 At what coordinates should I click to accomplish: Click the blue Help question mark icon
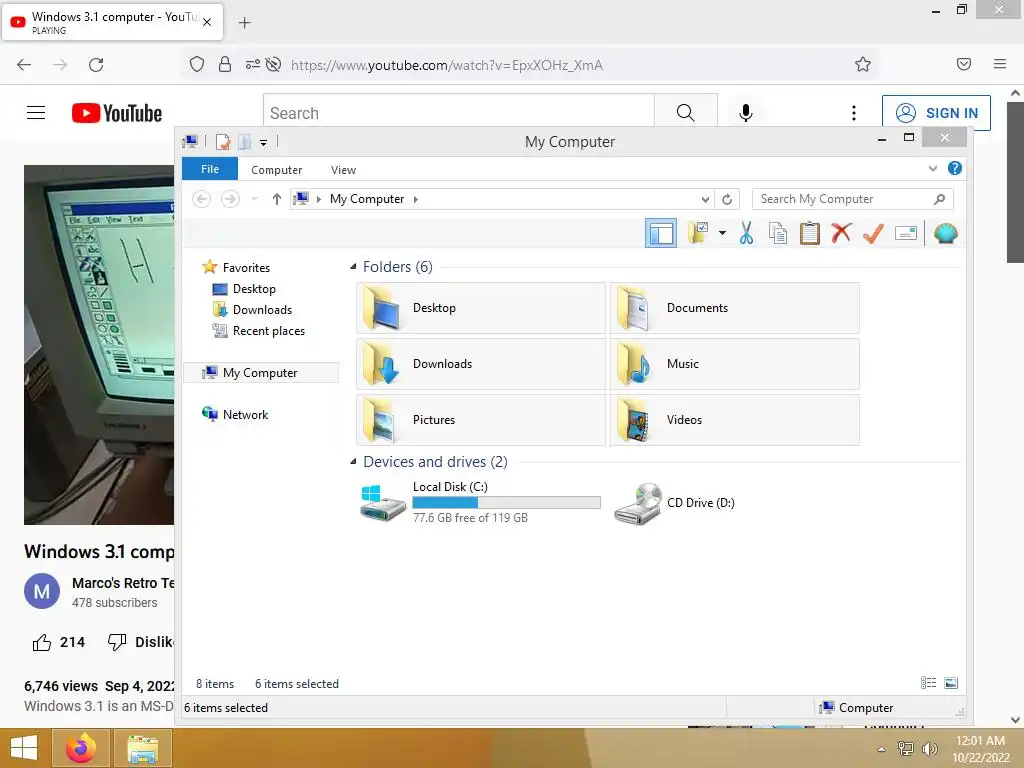[955, 168]
